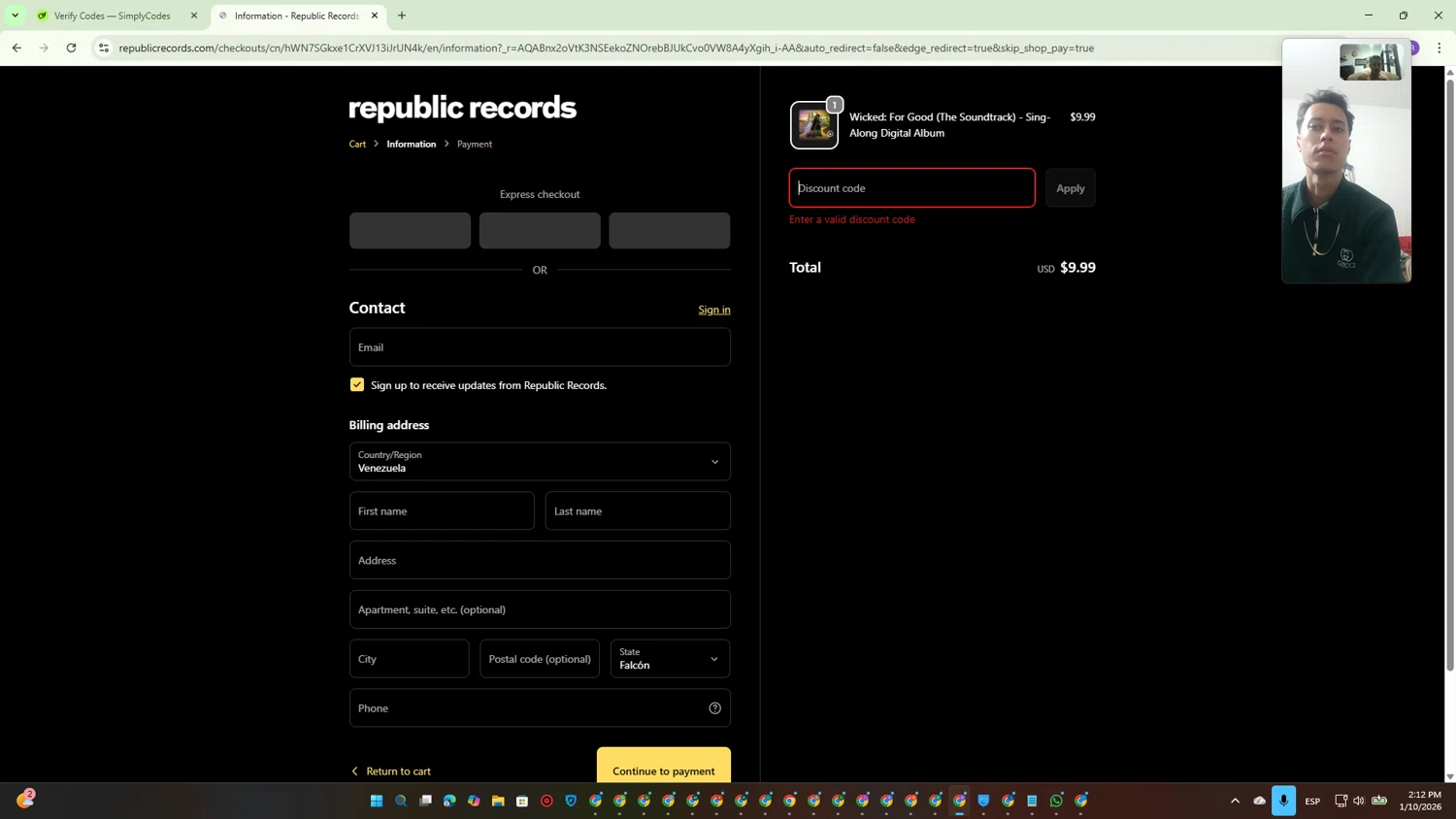Click the third express checkout button

click(670, 231)
